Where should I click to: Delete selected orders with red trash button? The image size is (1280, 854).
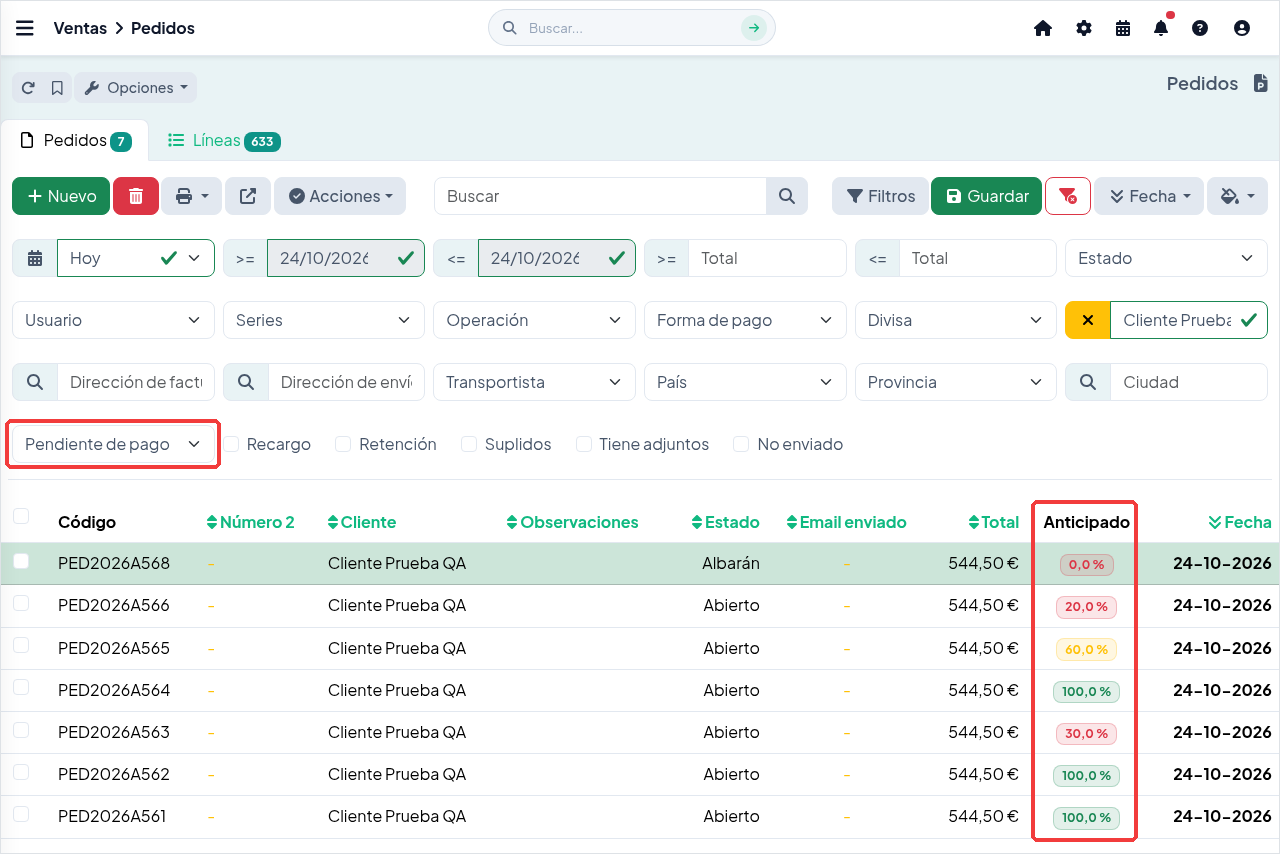pos(136,196)
